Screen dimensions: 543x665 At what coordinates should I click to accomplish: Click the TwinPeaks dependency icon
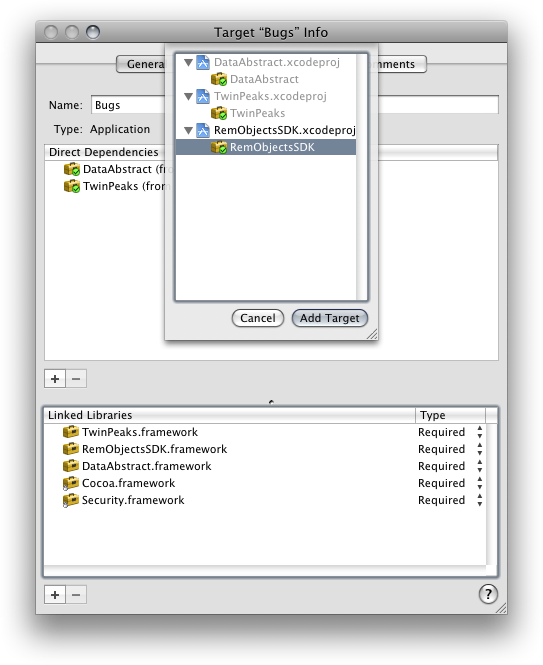[x=72, y=186]
